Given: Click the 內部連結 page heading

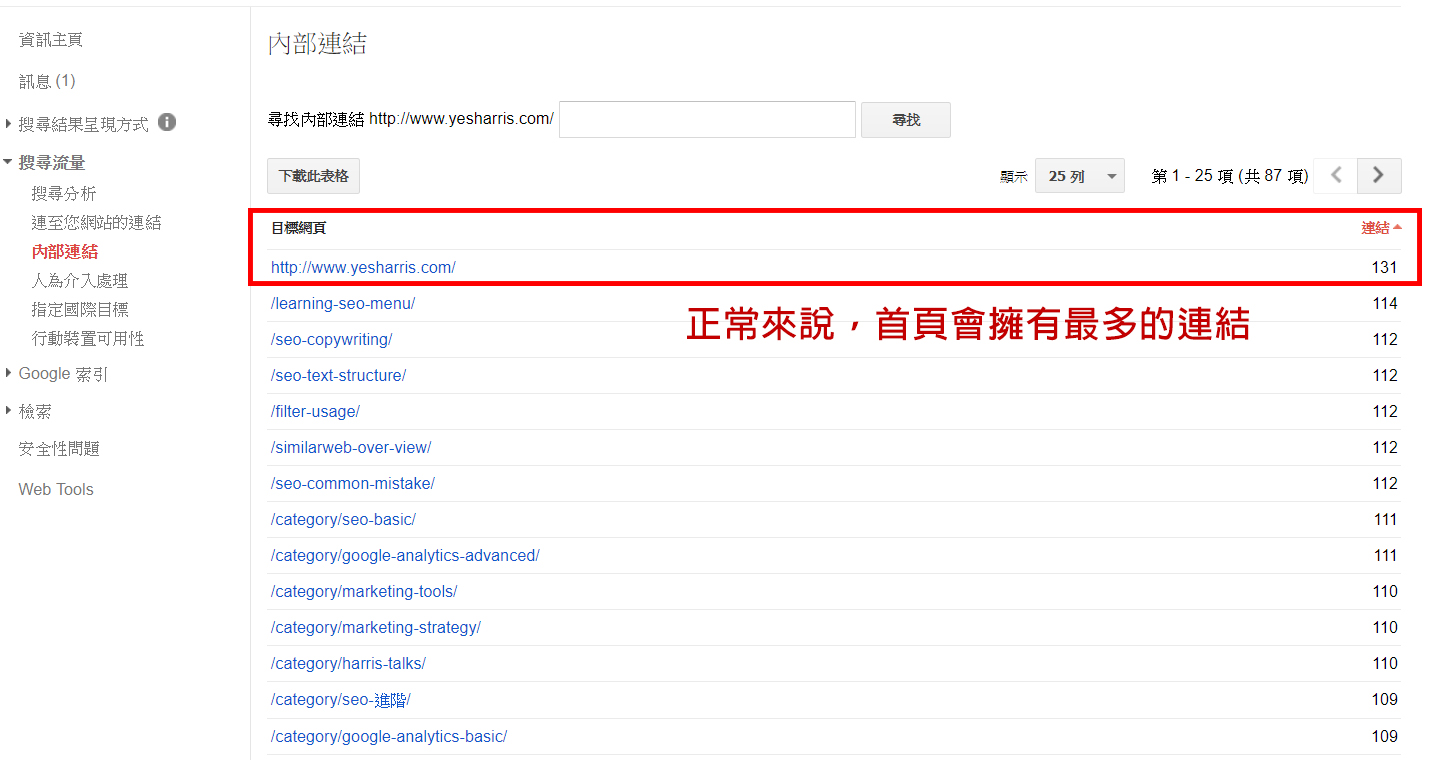Looking at the screenshot, I should pos(318,44).
